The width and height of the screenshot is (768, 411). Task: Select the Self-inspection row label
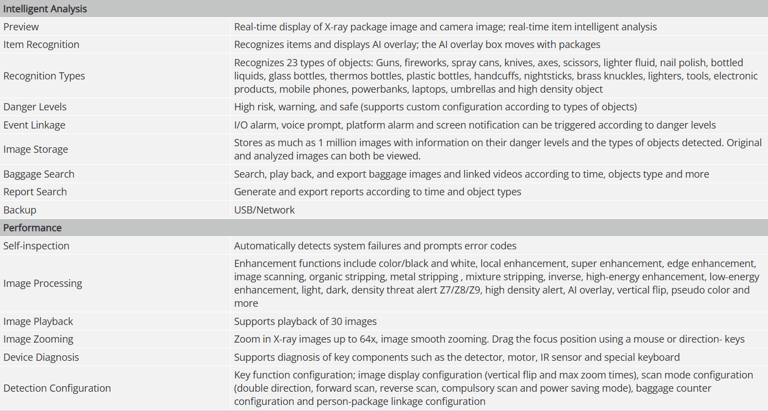tap(37, 246)
